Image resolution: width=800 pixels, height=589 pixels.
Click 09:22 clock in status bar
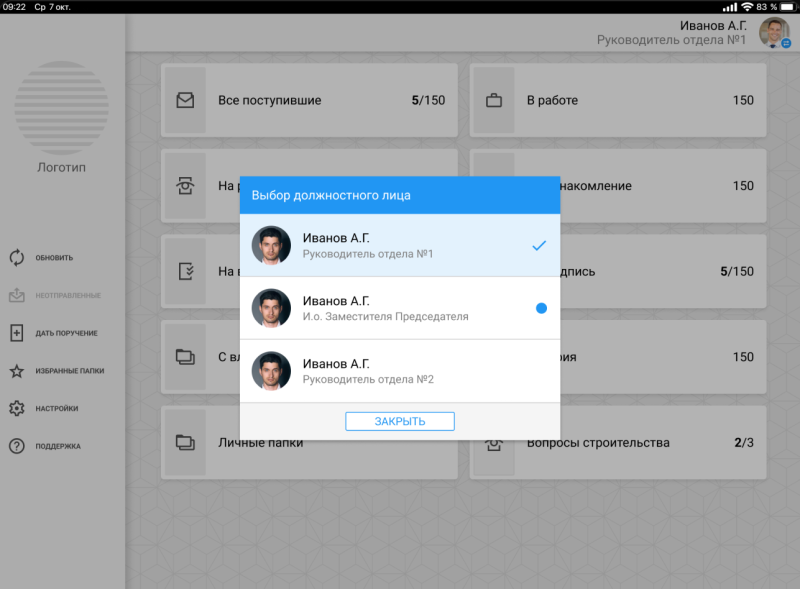tap(14, 7)
